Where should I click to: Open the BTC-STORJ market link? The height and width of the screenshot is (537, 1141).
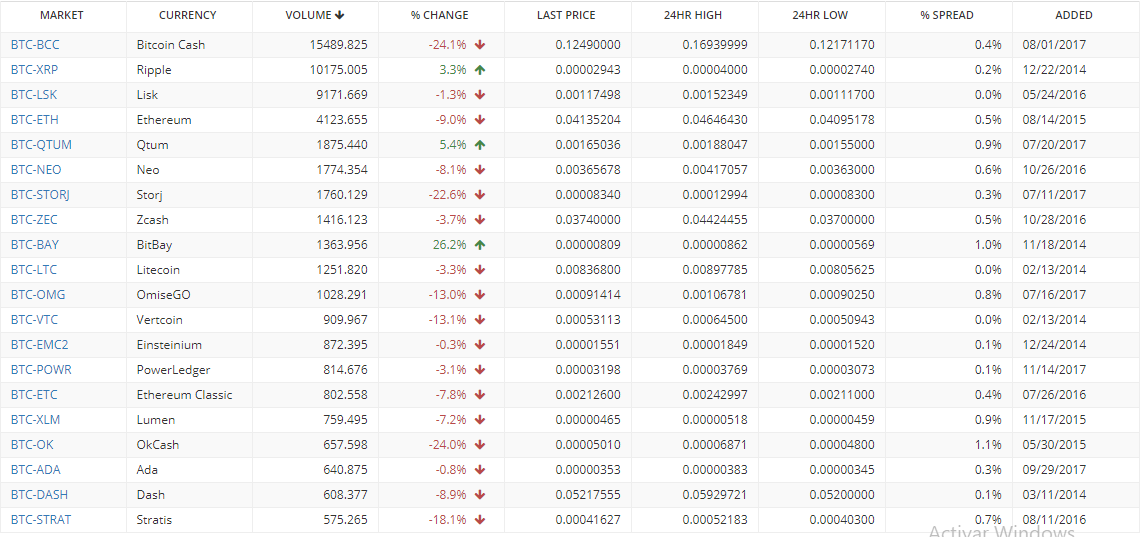(x=40, y=195)
